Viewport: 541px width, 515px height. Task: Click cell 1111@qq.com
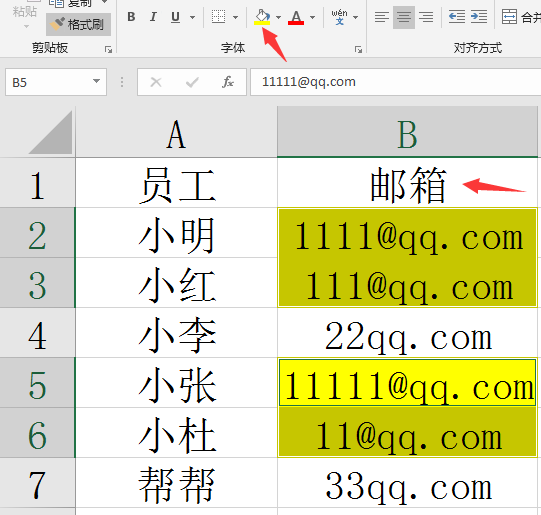[x=407, y=233]
